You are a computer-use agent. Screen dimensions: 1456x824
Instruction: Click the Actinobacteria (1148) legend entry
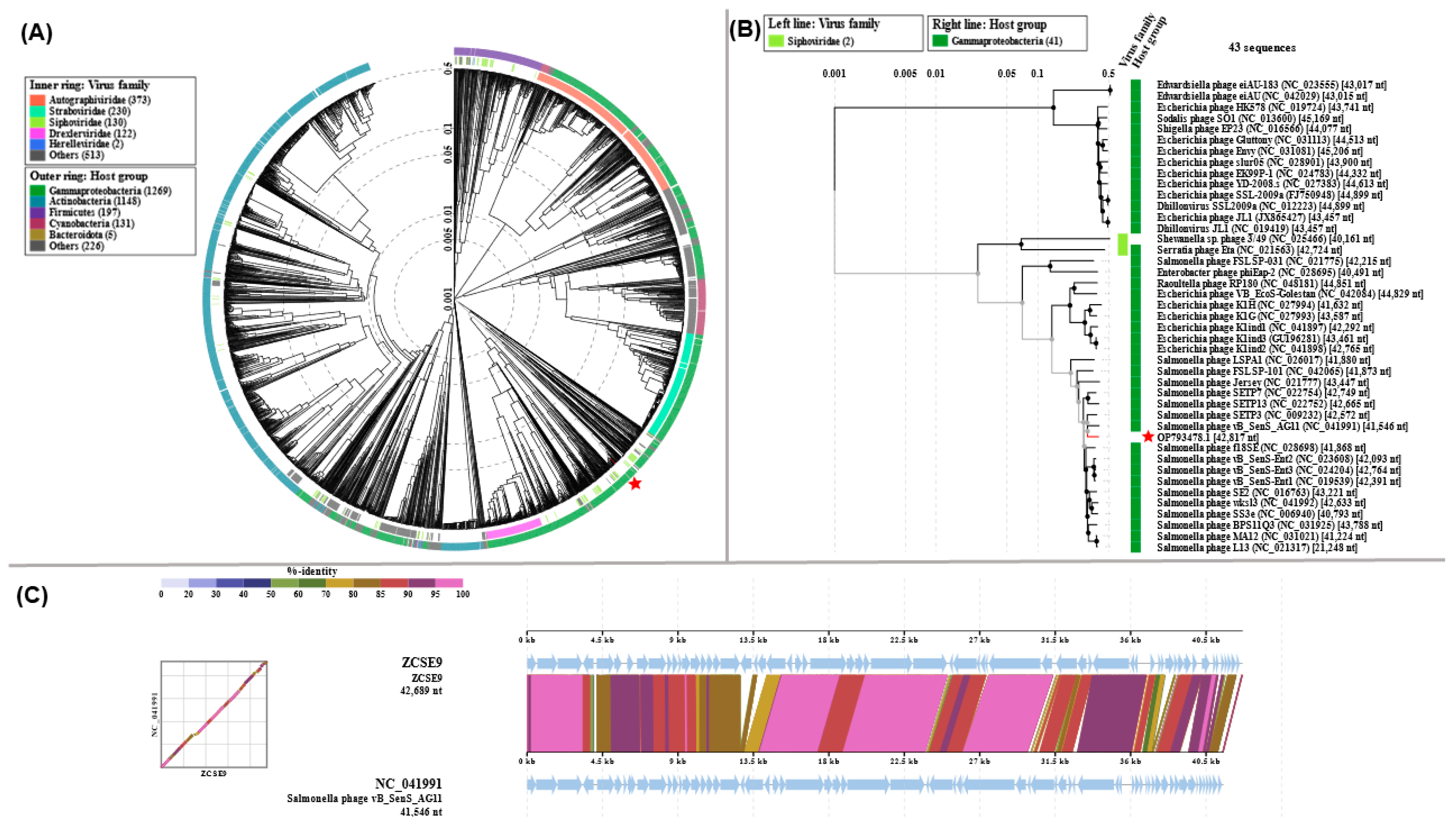[x=95, y=202]
